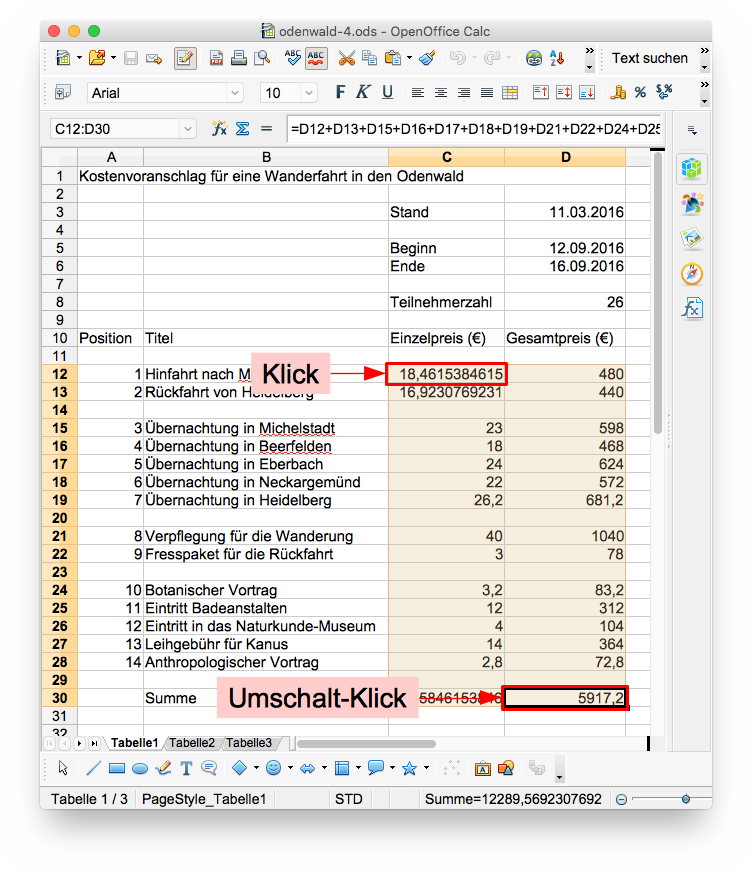The height and width of the screenshot is (869, 752).
Task: Open the font size 10 dropdown
Action: tap(309, 93)
